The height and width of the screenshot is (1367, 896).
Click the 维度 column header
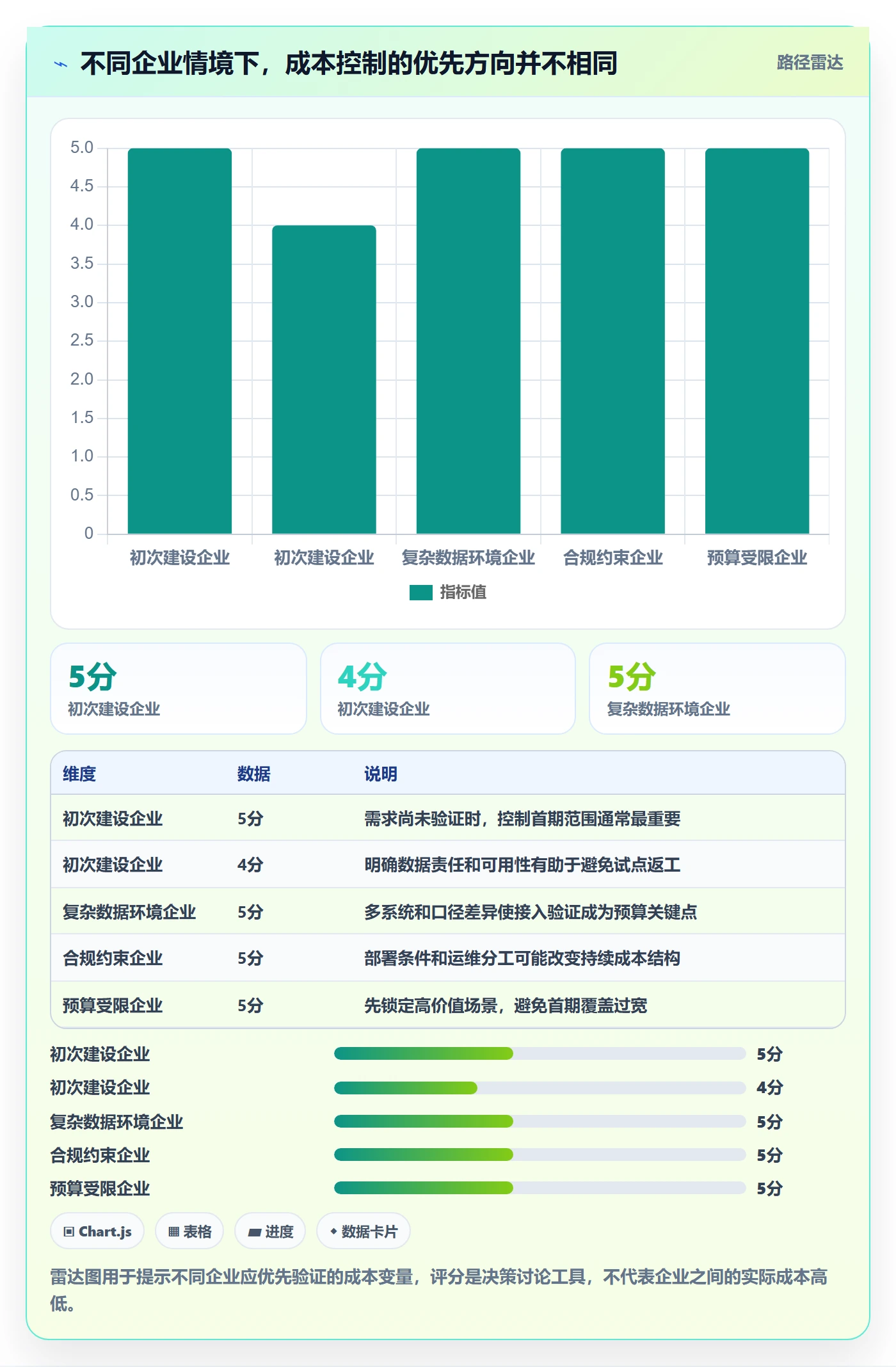coord(79,774)
